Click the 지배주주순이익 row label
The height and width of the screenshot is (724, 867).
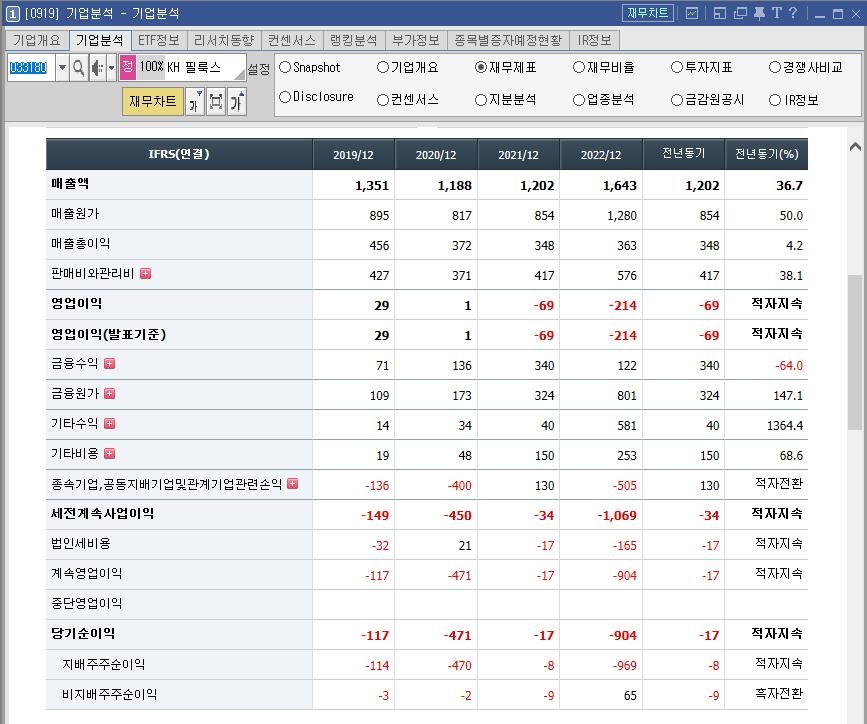point(103,664)
